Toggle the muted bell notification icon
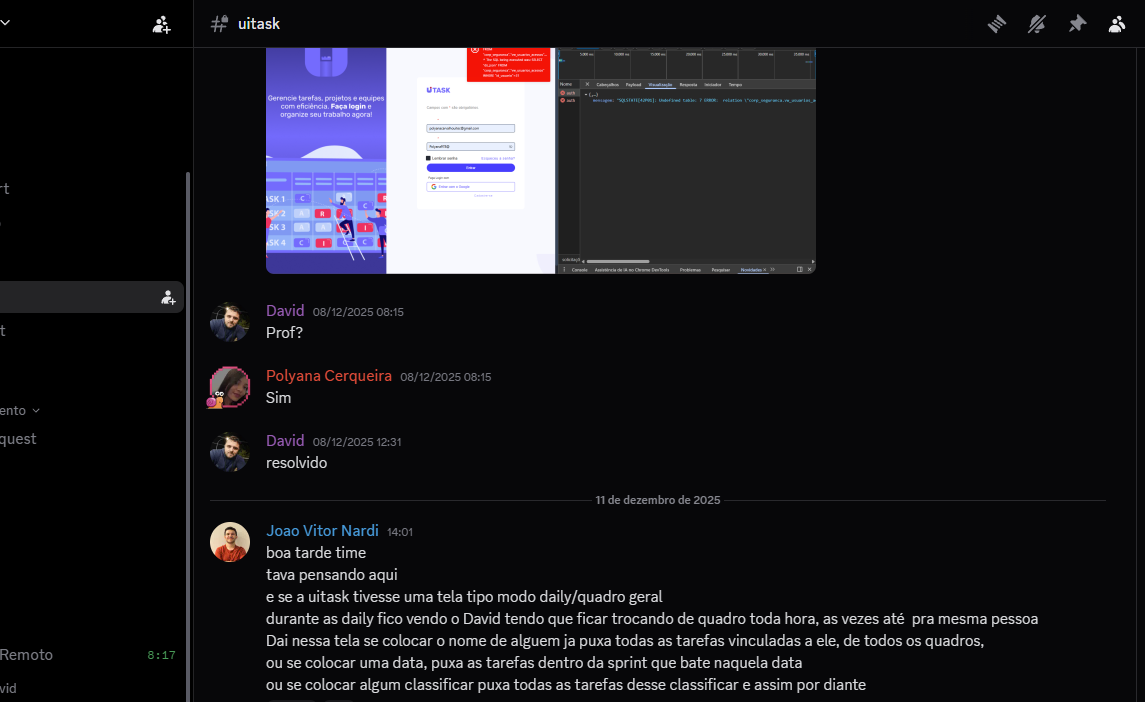 (x=1037, y=24)
